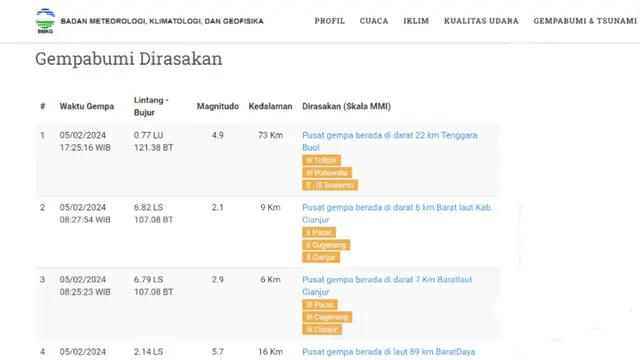This screenshot has height=360, width=640.
Task: Click Badan Meteorologi, Klimatologi, dan Geofisika title
Action: click(x=162, y=21)
